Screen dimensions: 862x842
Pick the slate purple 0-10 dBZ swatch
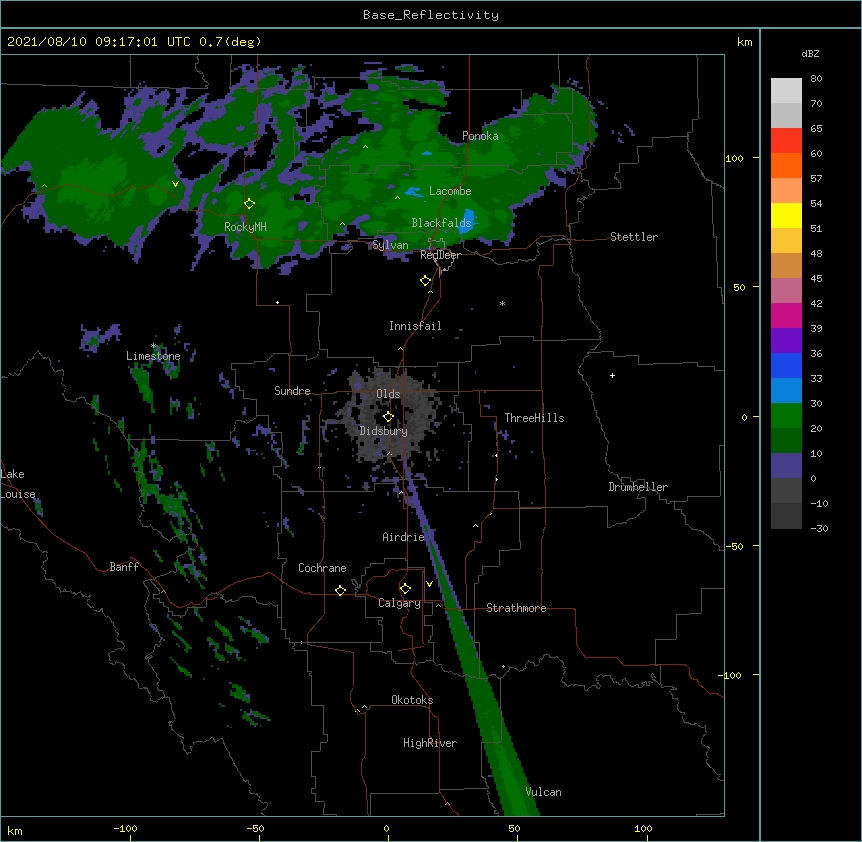coord(786,466)
